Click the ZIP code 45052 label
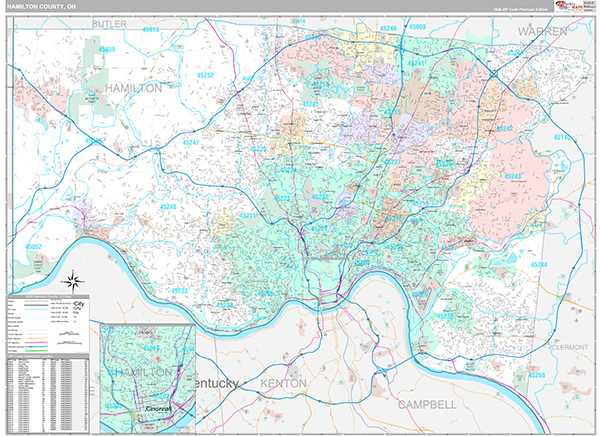Image resolution: width=600 pixels, height=436 pixels. tap(34, 245)
